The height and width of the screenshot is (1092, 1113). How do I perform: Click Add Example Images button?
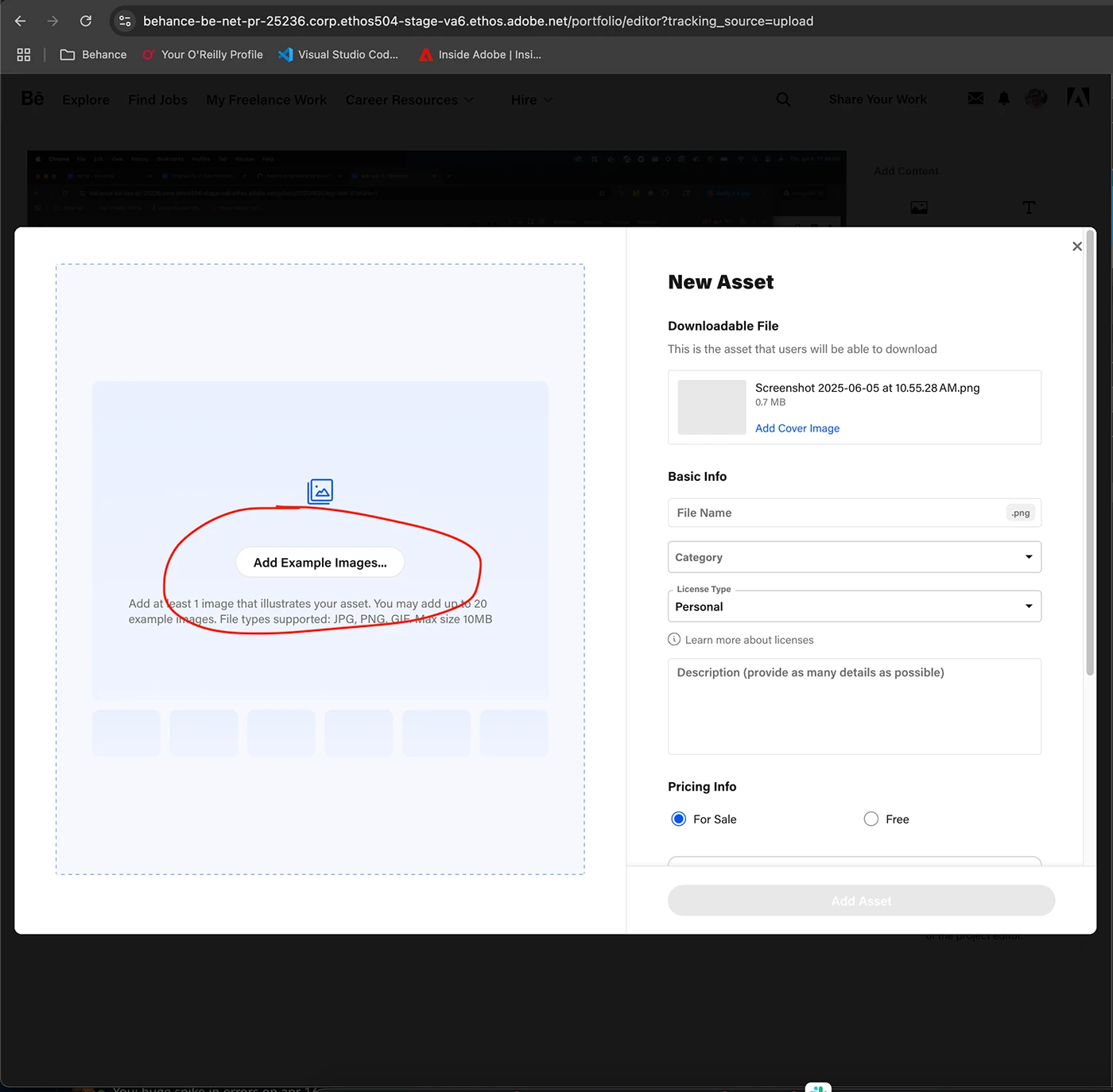[x=320, y=563]
